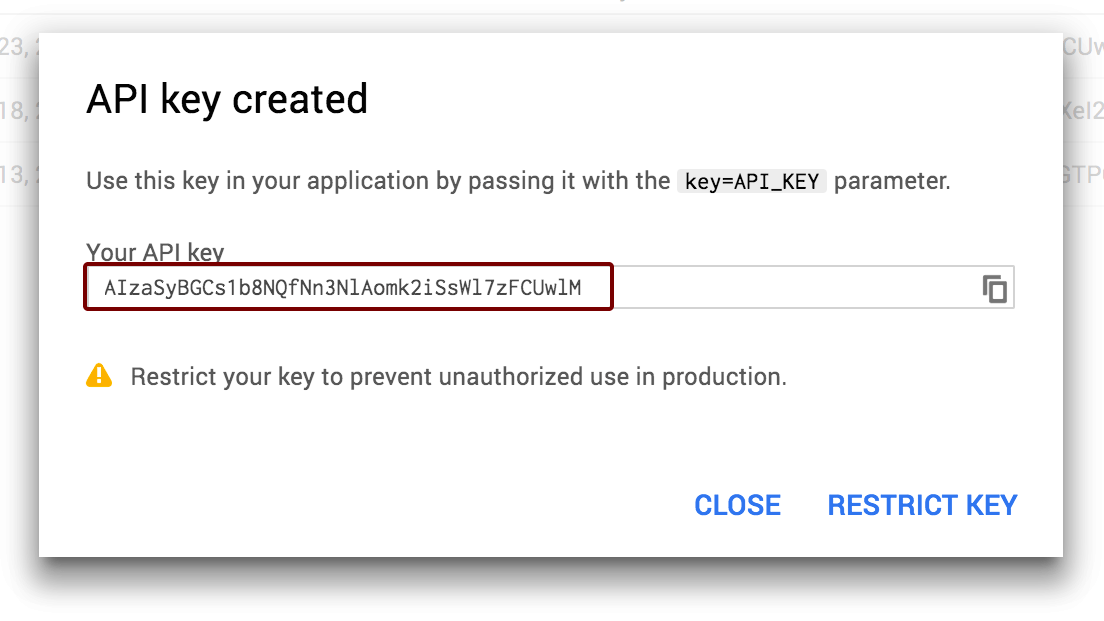This screenshot has width=1104, height=621.
Task: Click the key=API_KEY code snippet
Action: [x=751, y=181]
